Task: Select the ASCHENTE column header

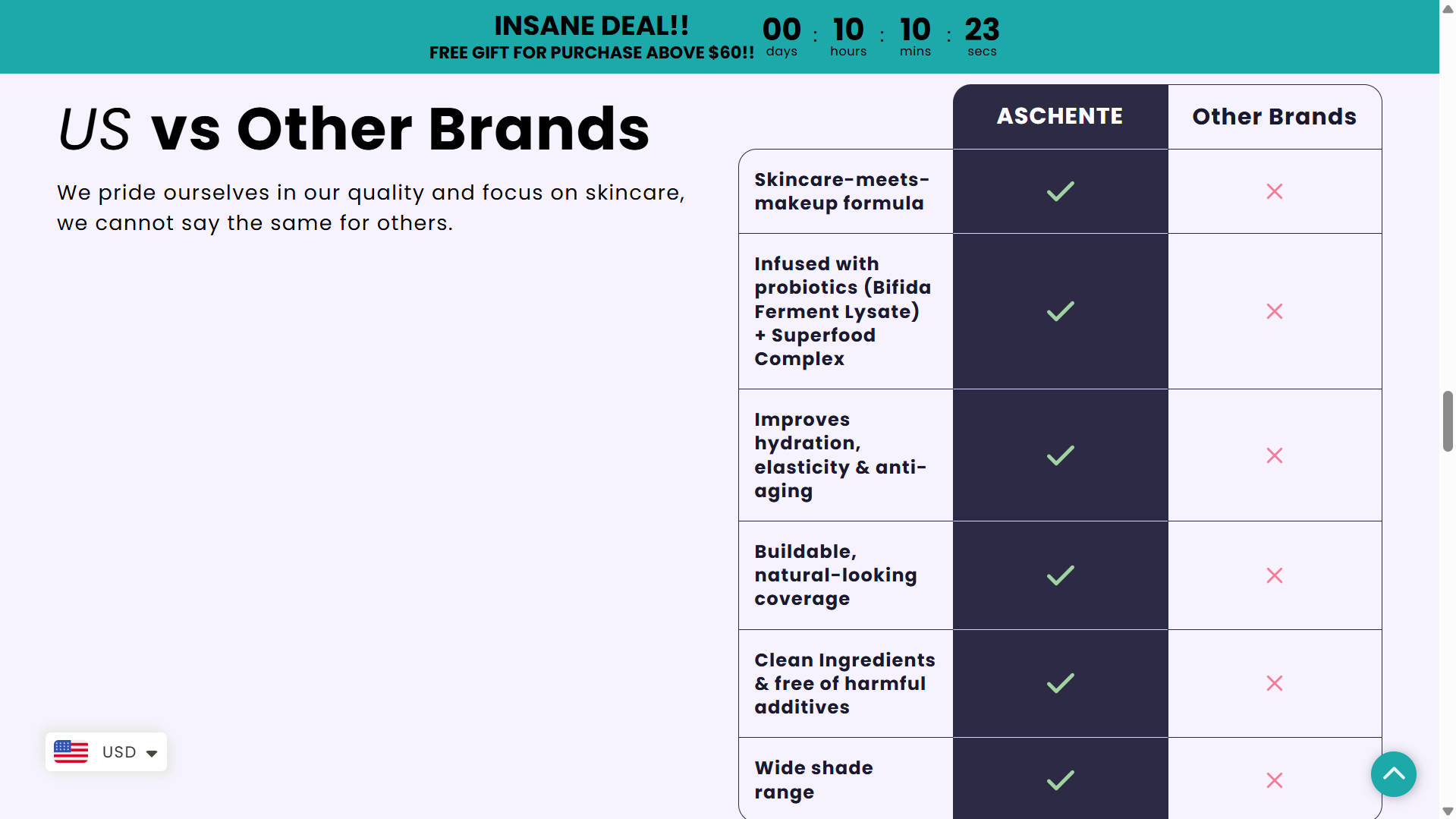Action: point(1059,116)
